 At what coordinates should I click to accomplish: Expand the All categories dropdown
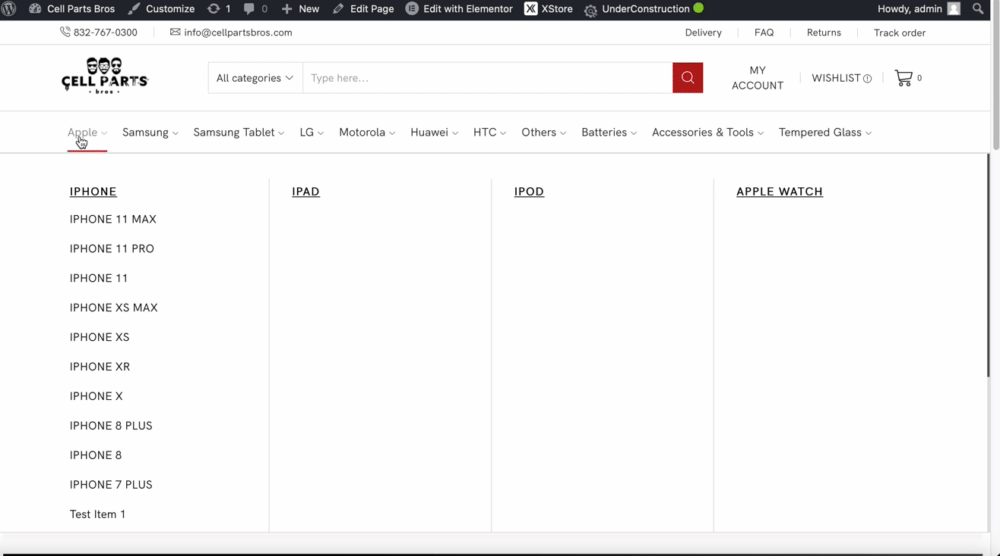255,78
